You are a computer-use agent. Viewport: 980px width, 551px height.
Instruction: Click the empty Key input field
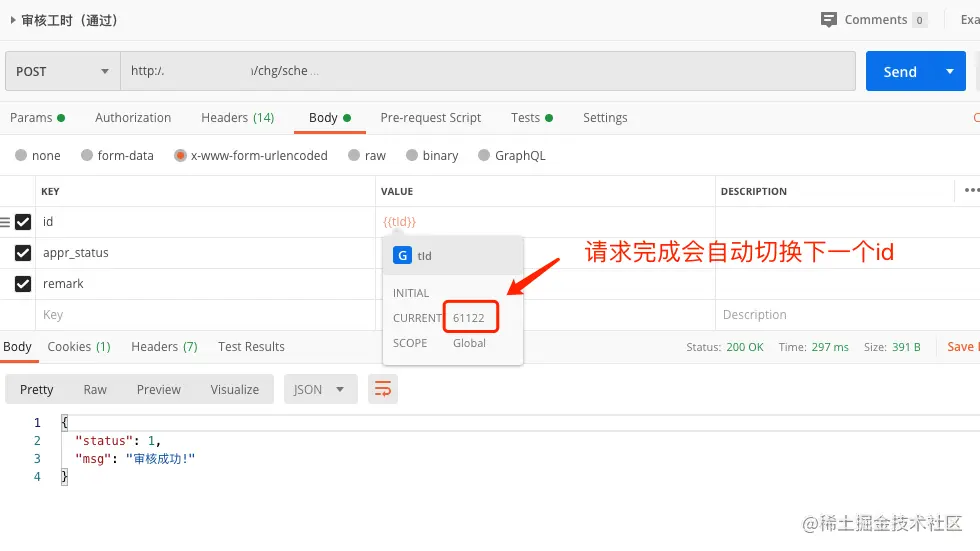pos(205,315)
